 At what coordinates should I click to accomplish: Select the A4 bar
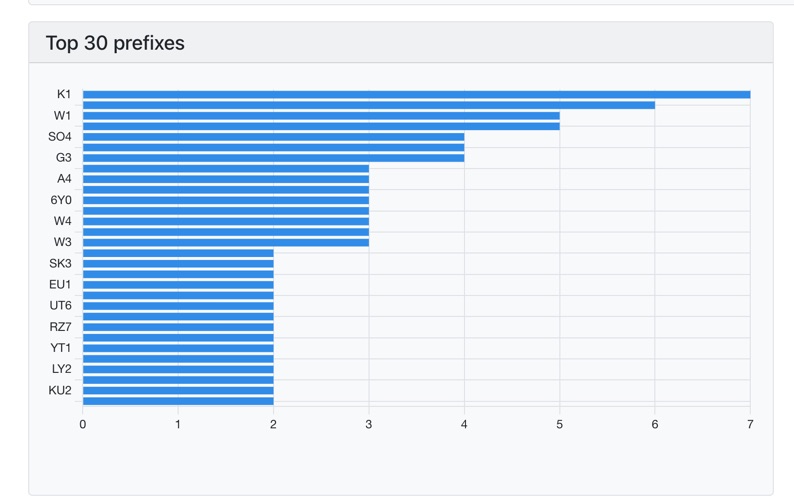[226, 179]
